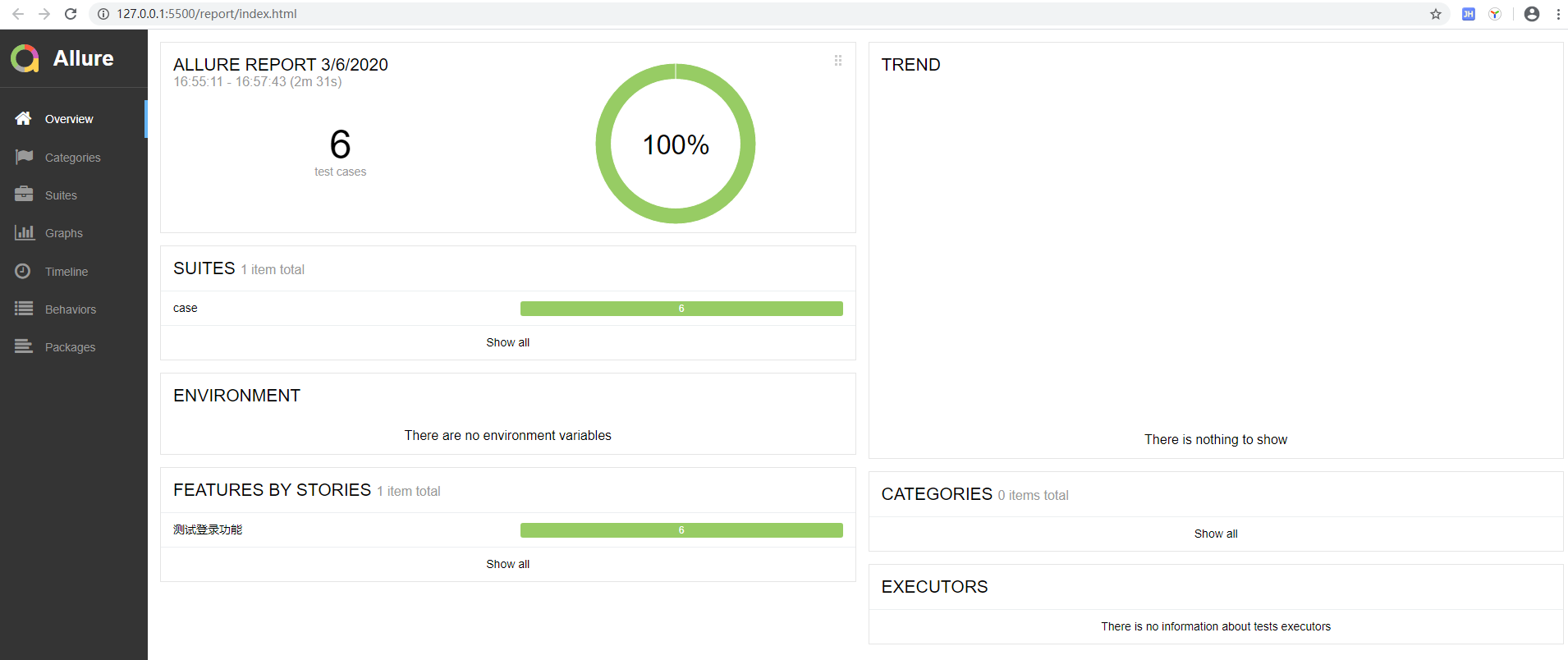Click the no executors information text
The image size is (1568, 660).
[1216, 626]
